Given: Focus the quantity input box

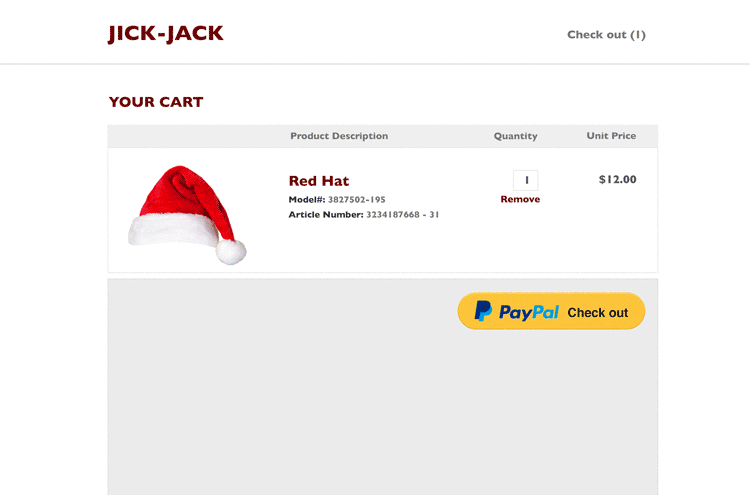Looking at the screenshot, I should click(525, 180).
